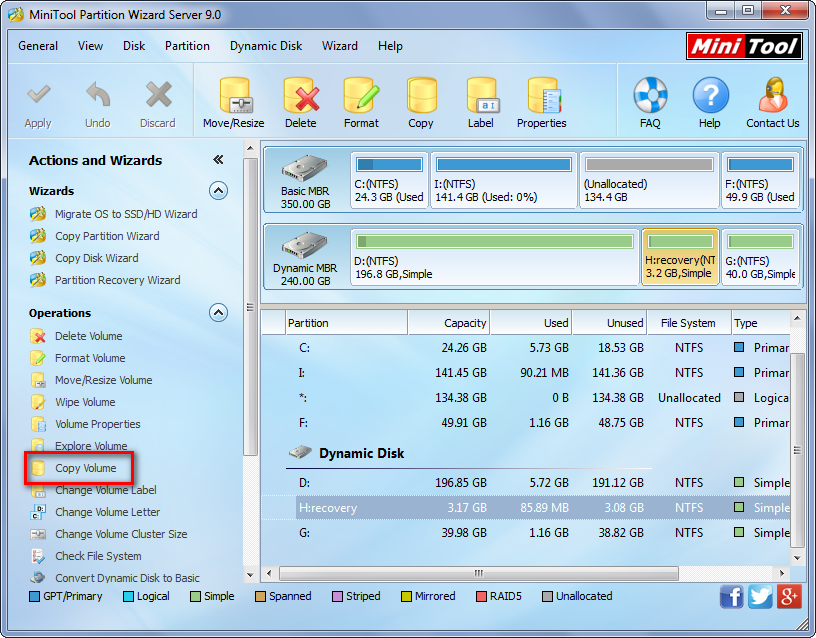Screen dimensions: 816x638
Task: Select the G: row in partition list
Action: coord(526,533)
